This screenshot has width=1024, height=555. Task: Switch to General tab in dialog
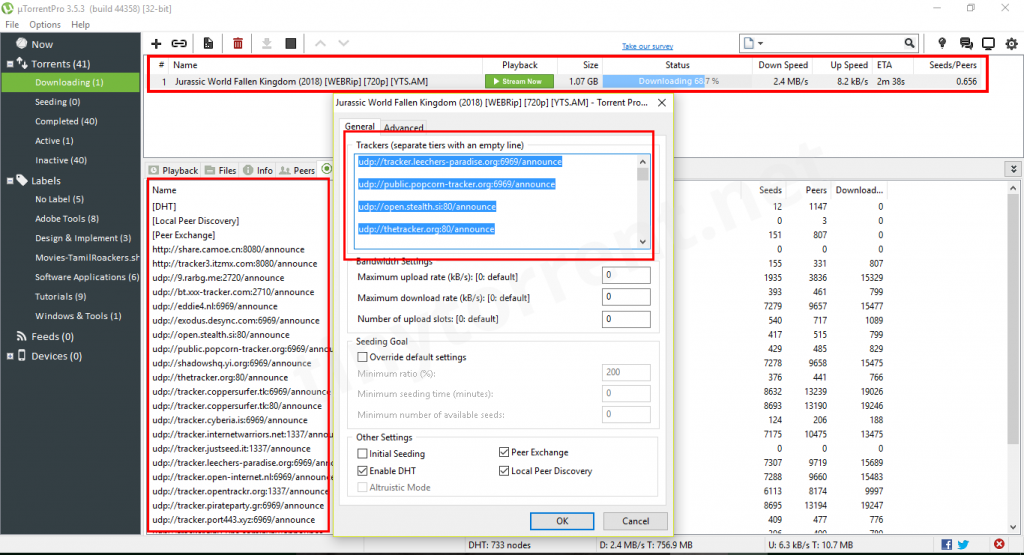(359, 127)
